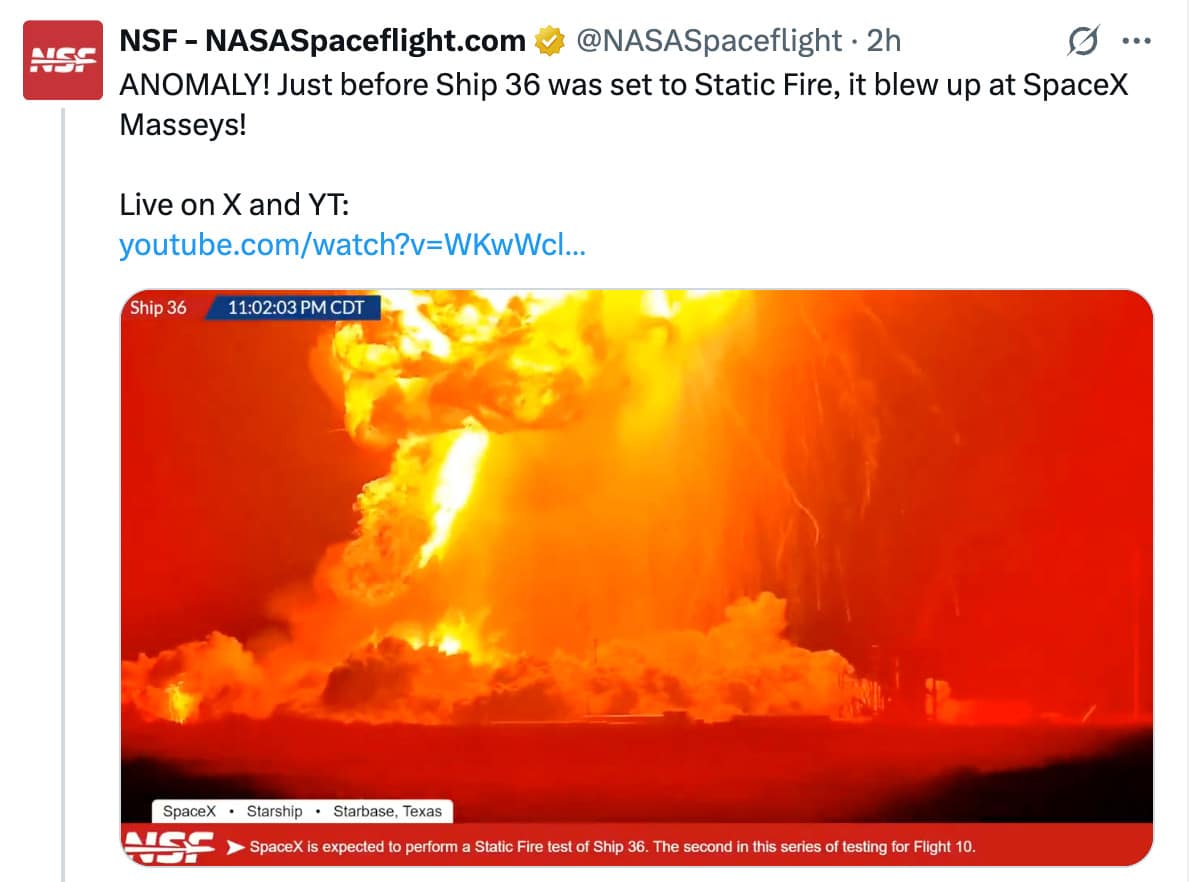Click the 11:02:03 PM CDT time badge
Image resolution: width=1192 pixels, height=882 pixels.
296,307
